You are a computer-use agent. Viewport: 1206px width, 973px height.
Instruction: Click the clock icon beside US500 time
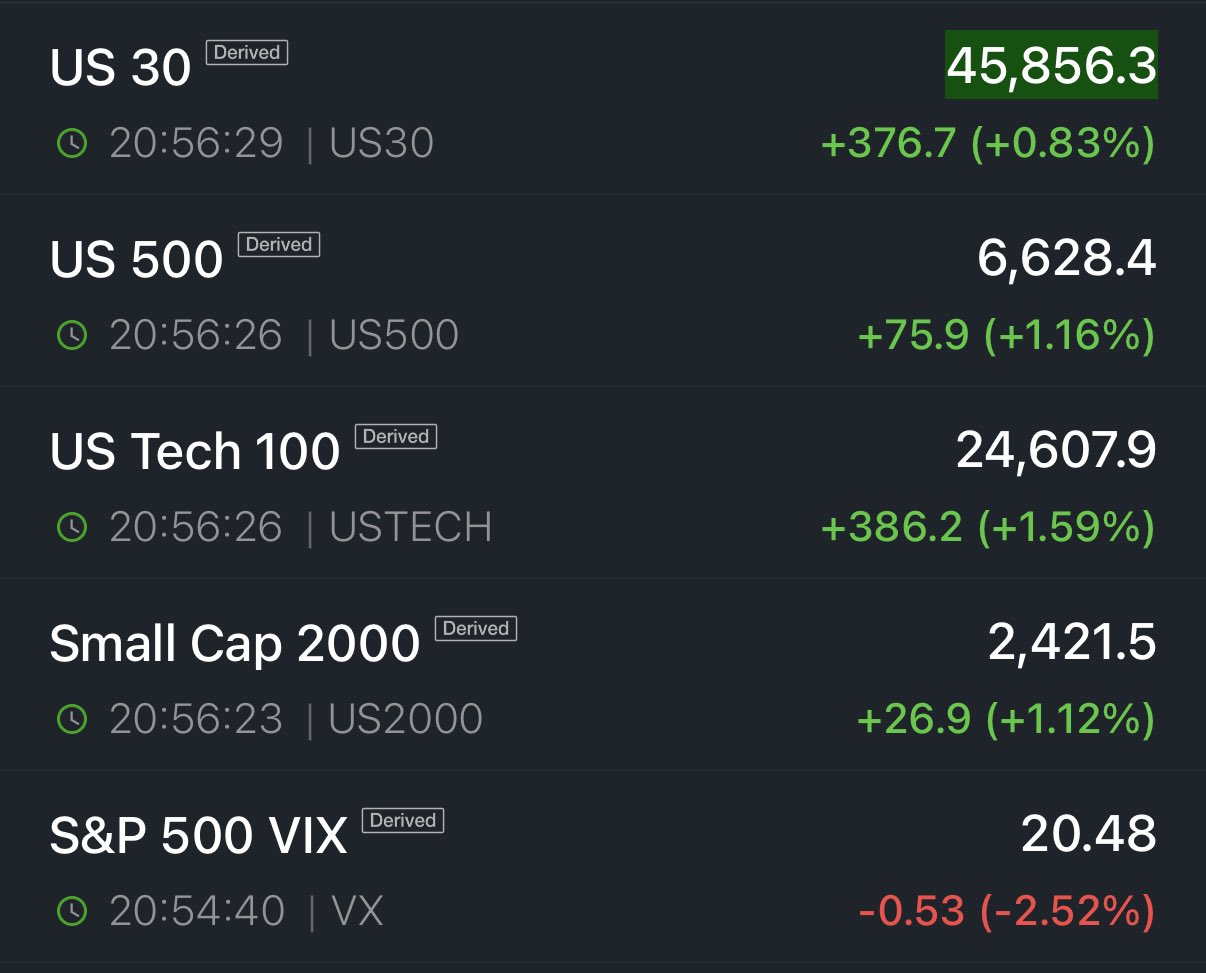pyautogui.click(x=72, y=336)
